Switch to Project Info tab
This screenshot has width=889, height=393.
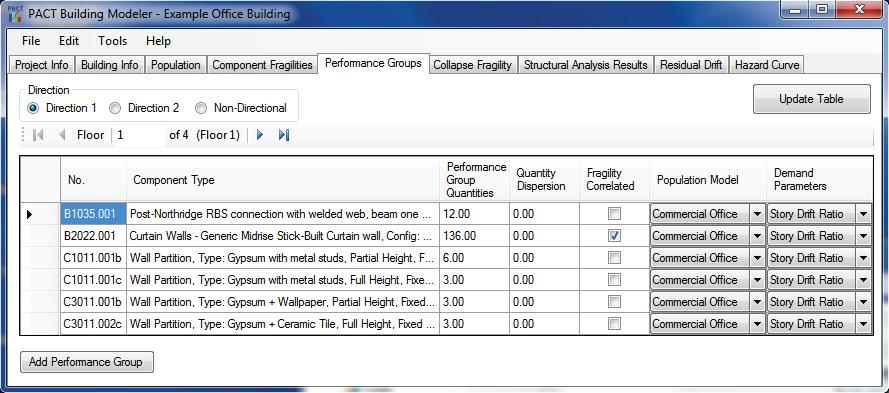pos(42,65)
